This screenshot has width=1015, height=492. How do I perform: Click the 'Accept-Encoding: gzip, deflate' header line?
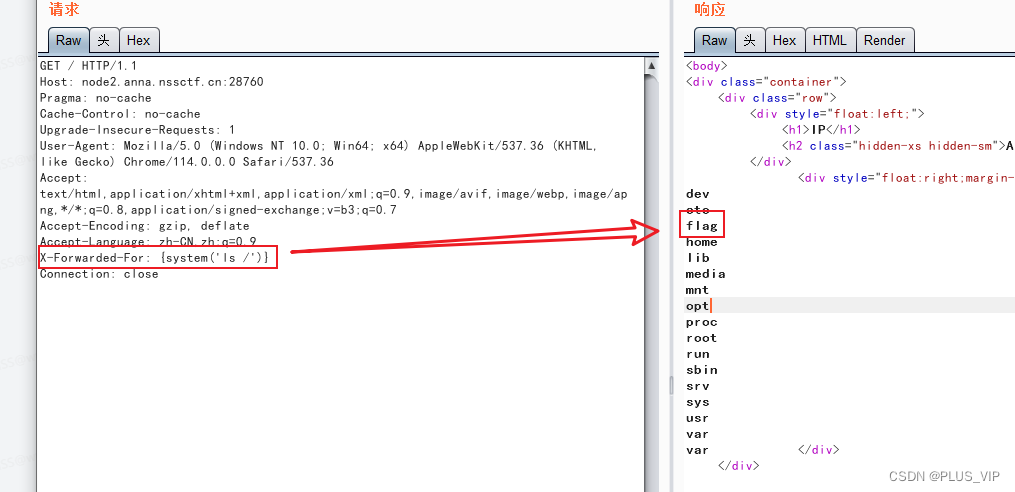(144, 226)
